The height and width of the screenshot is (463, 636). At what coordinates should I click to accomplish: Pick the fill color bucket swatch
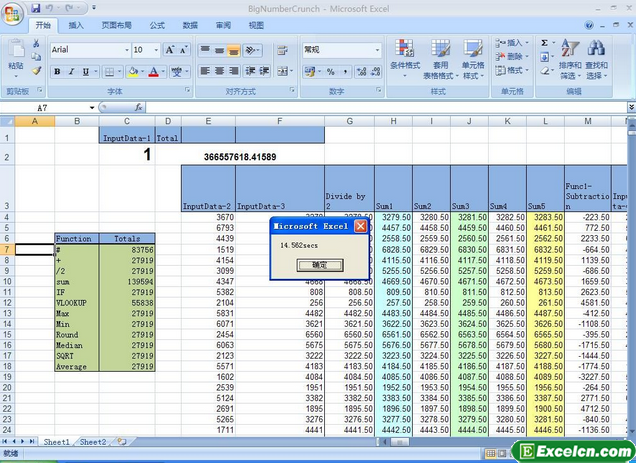click(133, 72)
